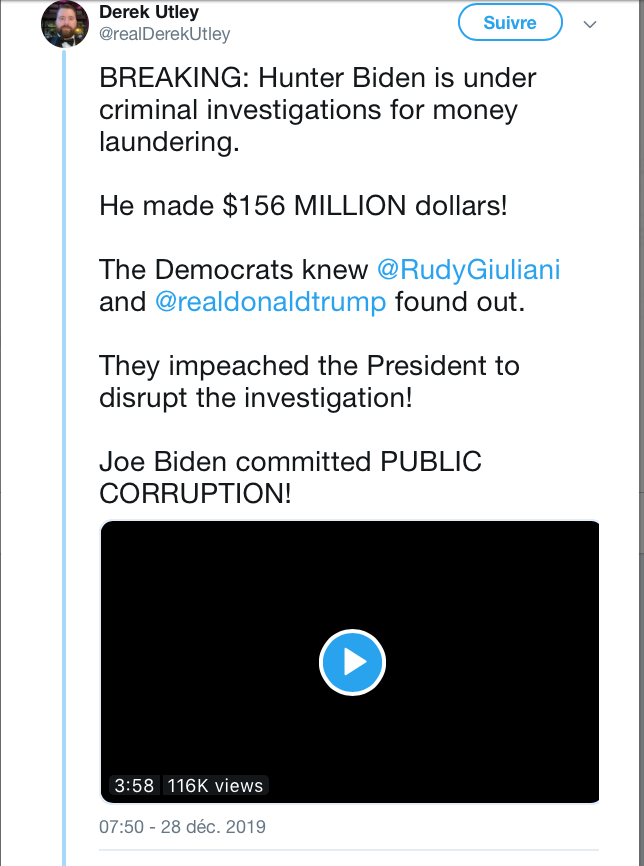Image resolution: width=644 pixels, height=866 pixels.
Task: Play the embedded tweet video
Action: [x=352, y=661]
